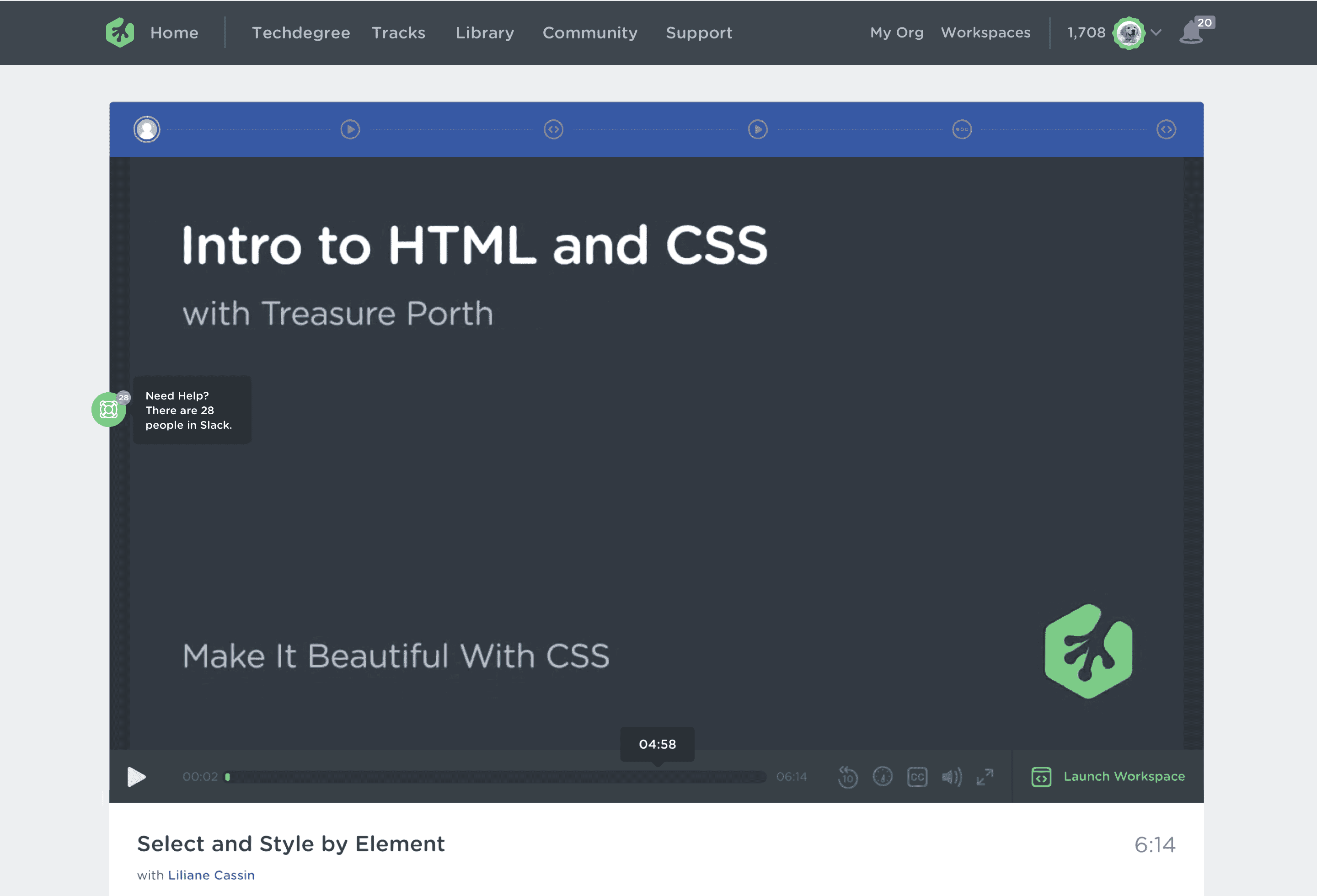
Task: Jump to the last code challenge step icon
Action: (x=1166, y=130)
